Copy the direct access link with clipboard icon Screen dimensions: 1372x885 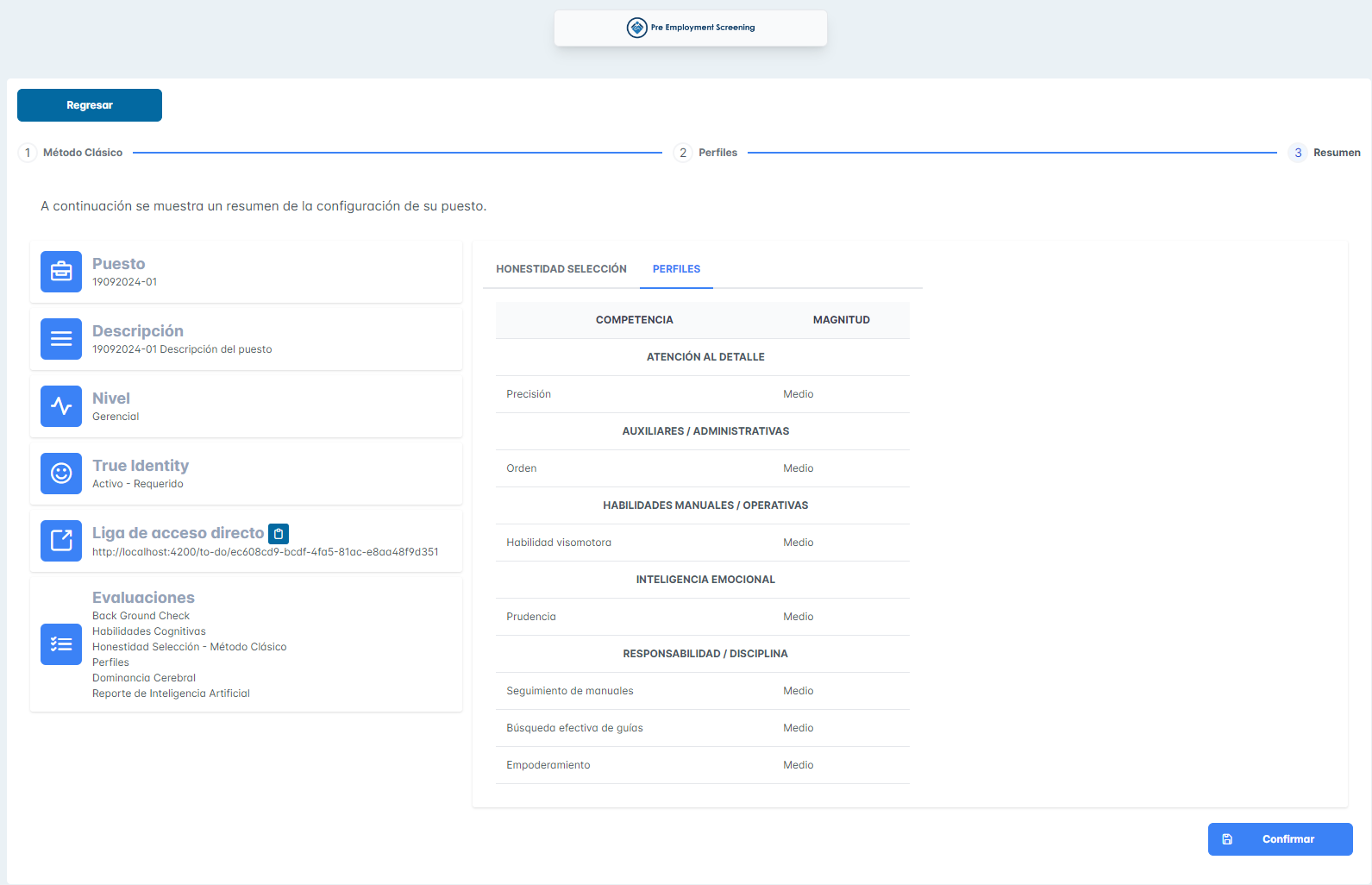[279, 534]
